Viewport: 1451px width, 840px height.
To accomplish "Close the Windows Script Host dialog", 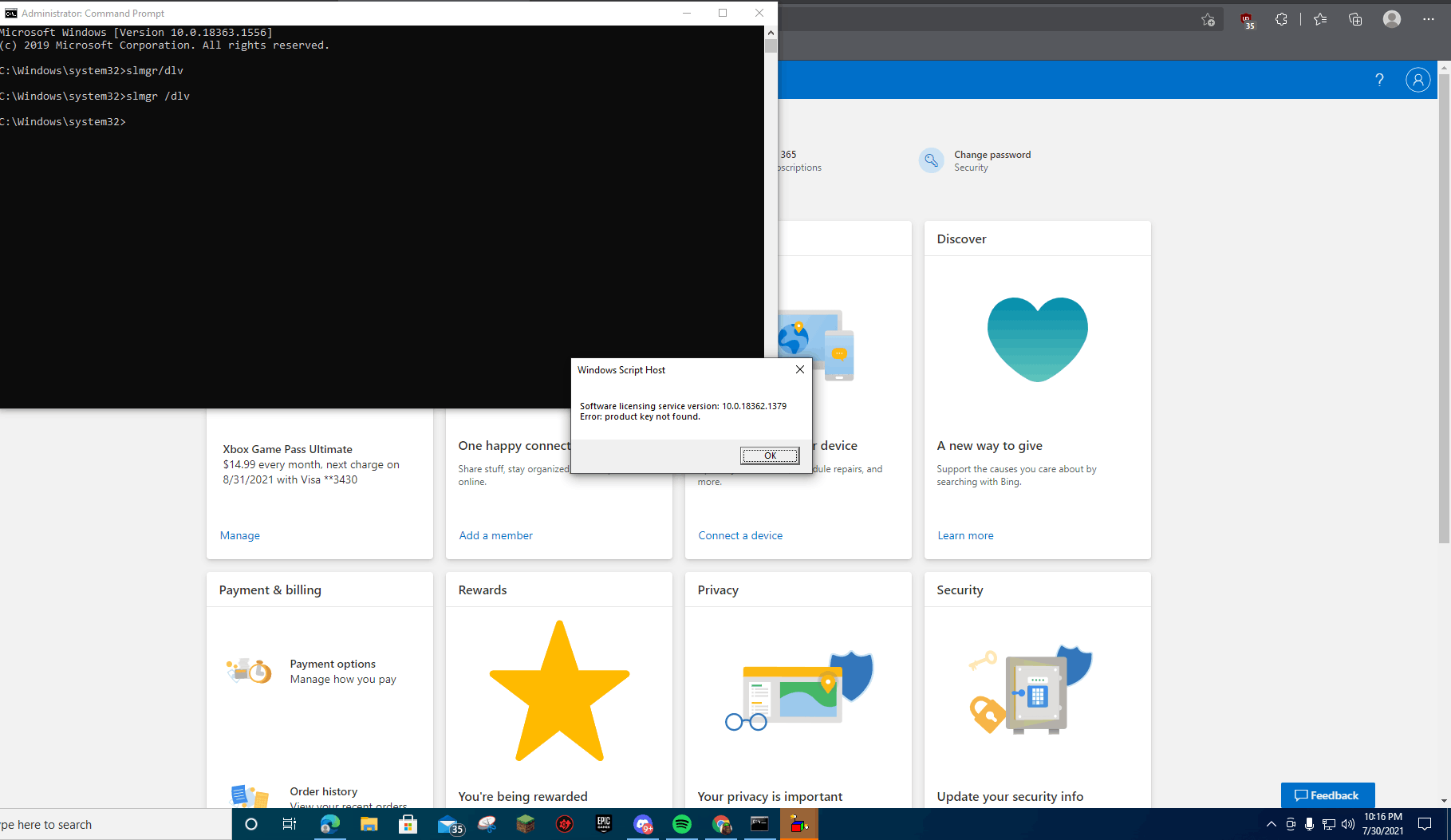I will pos(800,369).
